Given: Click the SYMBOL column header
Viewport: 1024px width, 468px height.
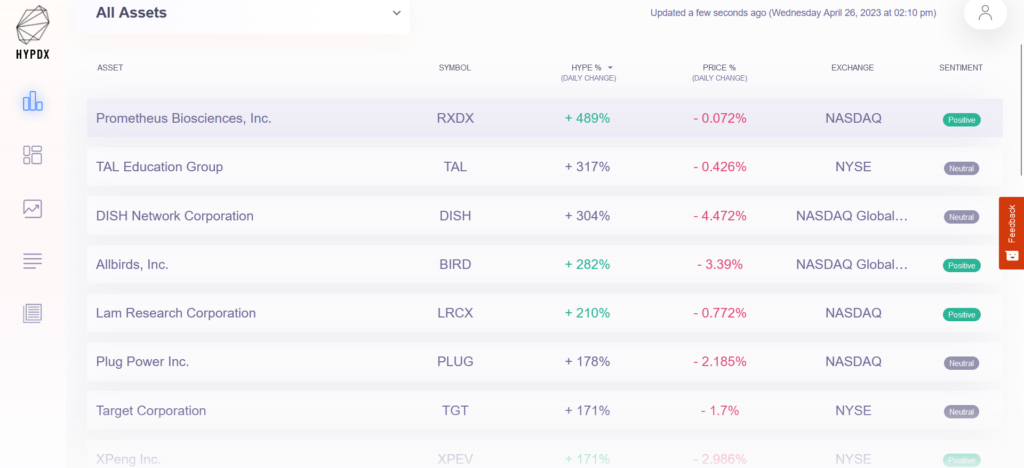Looking at the screenshot, I should (454, 68).
